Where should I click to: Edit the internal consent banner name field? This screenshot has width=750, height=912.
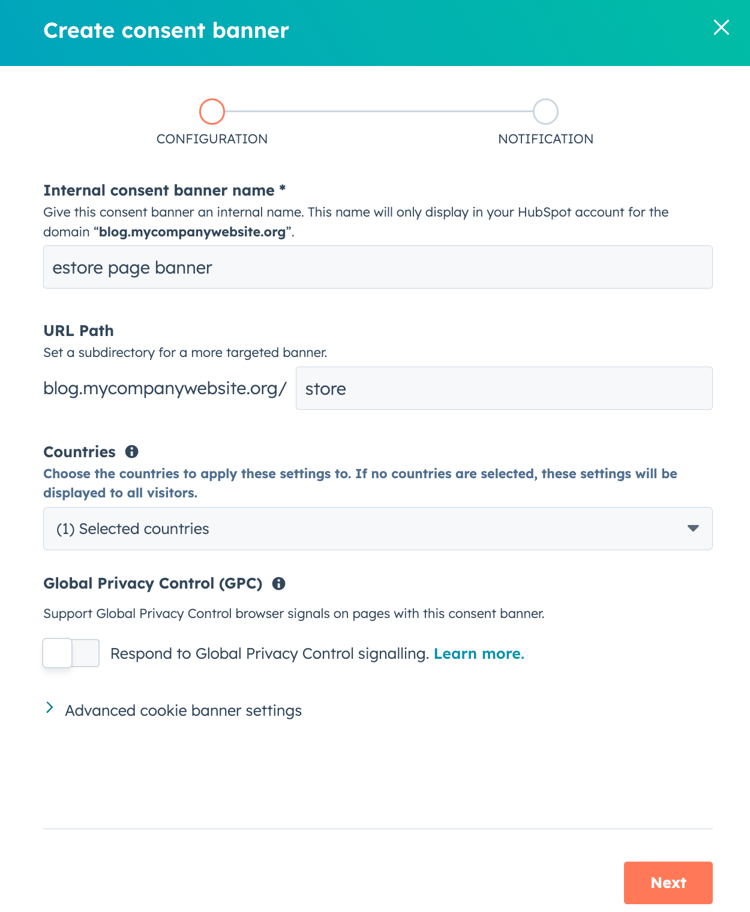click(377, 267)
